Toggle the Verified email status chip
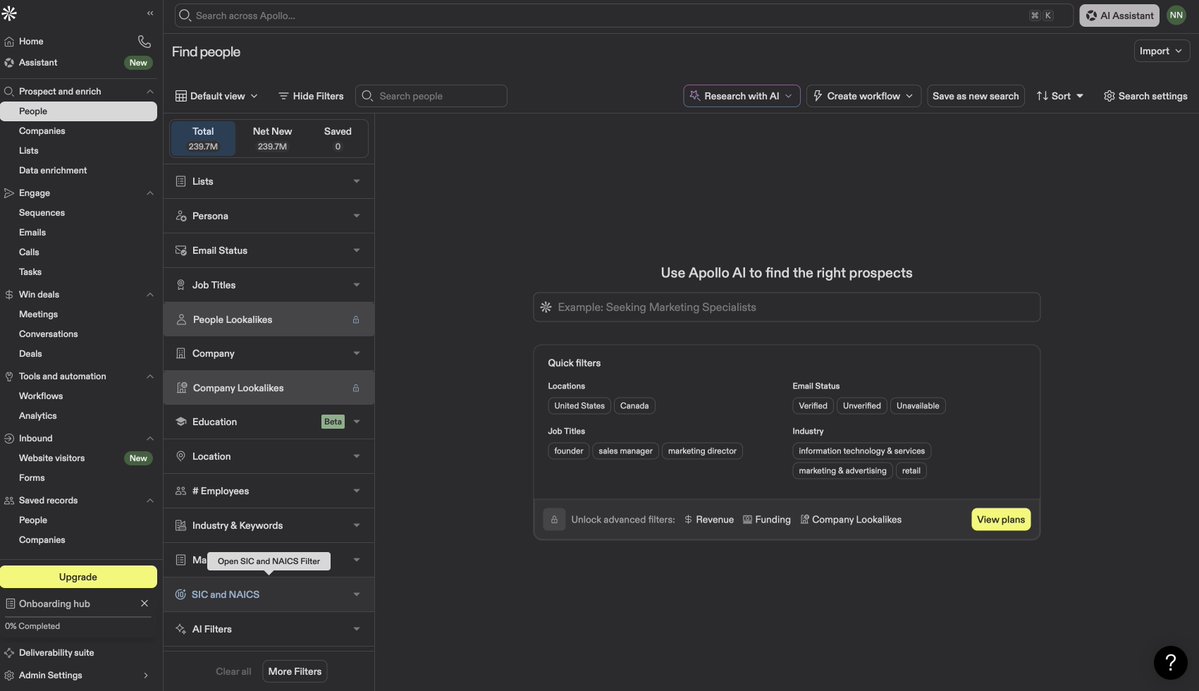Screen dimensions: 1199x691 pyautogui.click(x=813, y=406)
